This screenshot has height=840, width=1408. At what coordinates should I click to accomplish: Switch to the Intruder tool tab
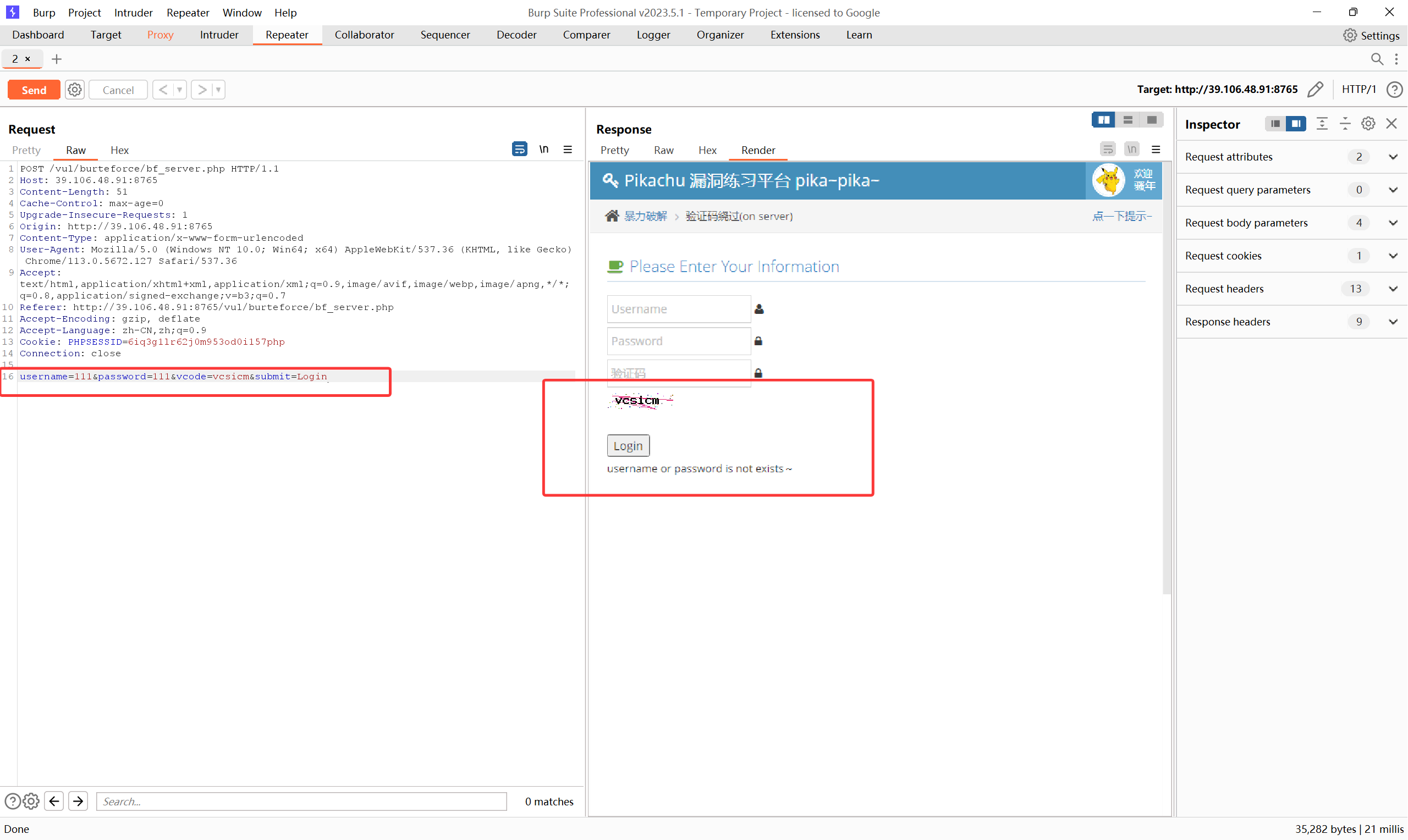(219, 35)
